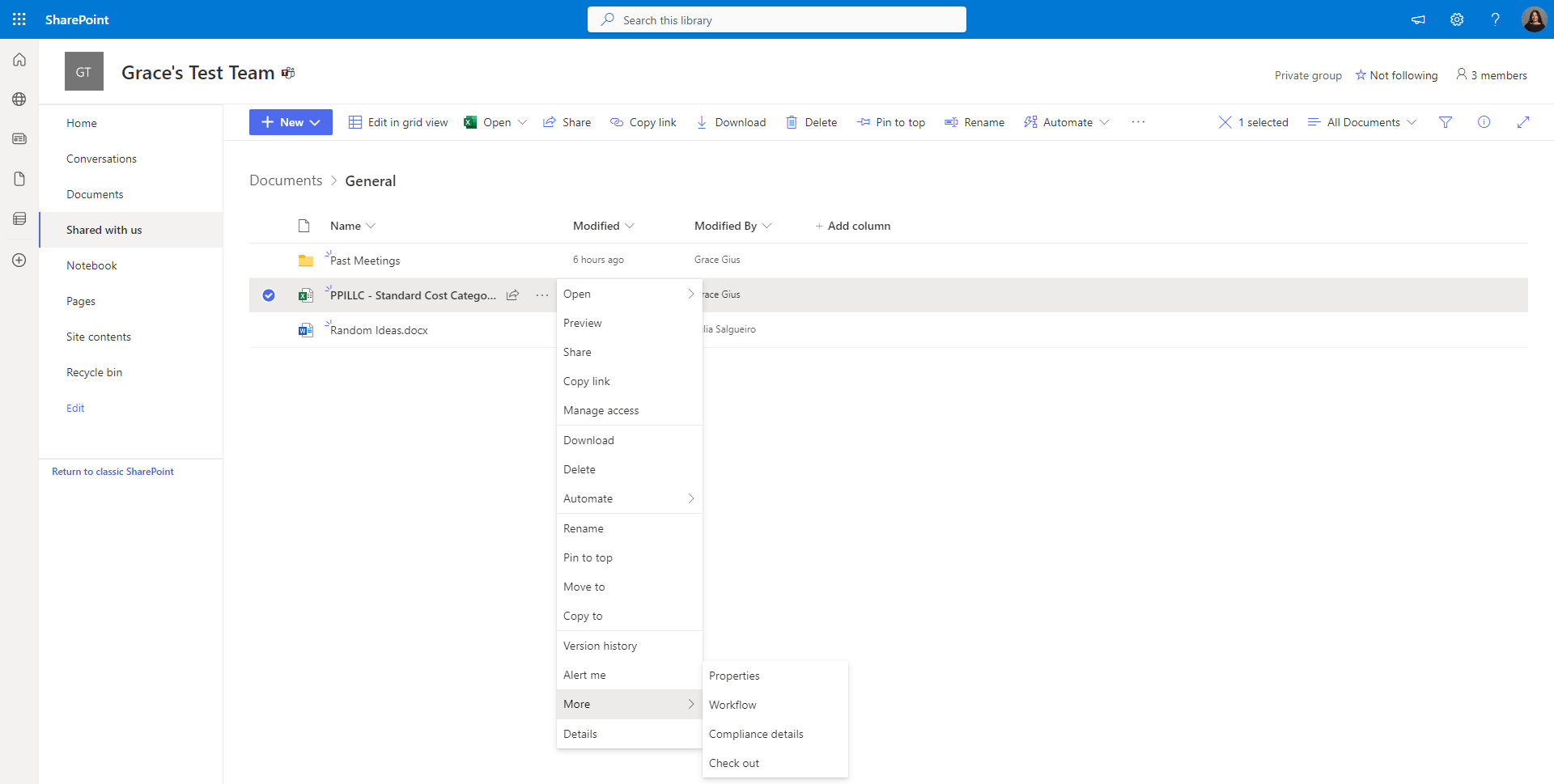The width and height of the screenshot is (1554, 784).
Task: Click the Copy link toolbar button
Action: [x=643, y=122]
